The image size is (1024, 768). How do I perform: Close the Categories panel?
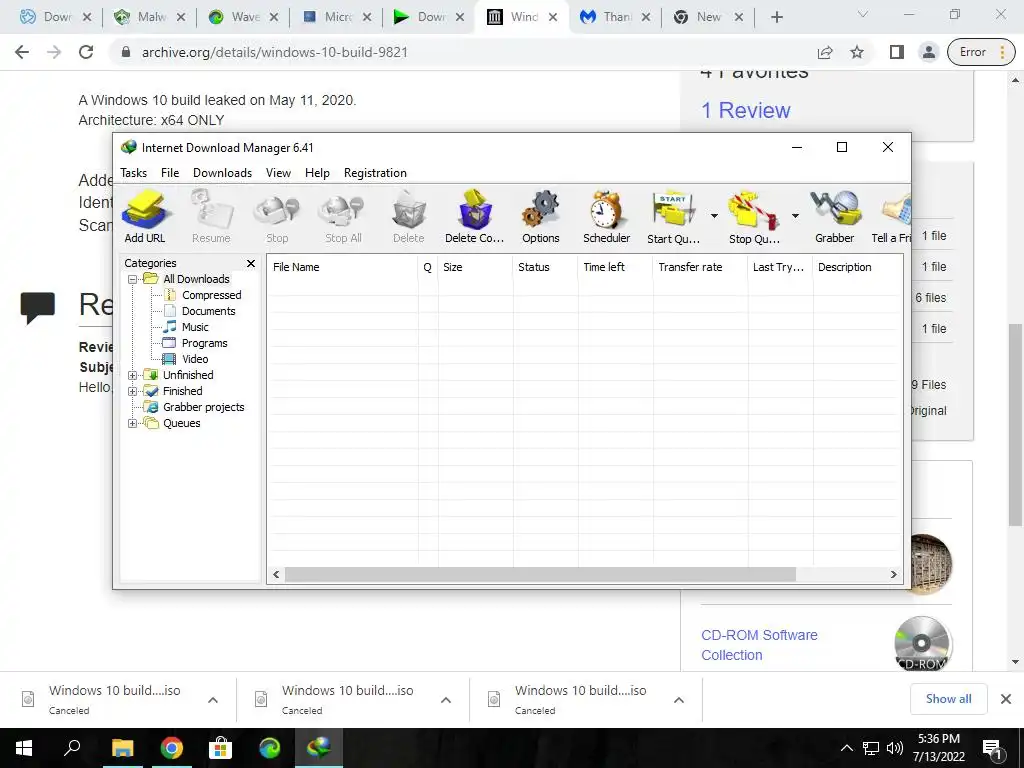click(x=251, y=263)
